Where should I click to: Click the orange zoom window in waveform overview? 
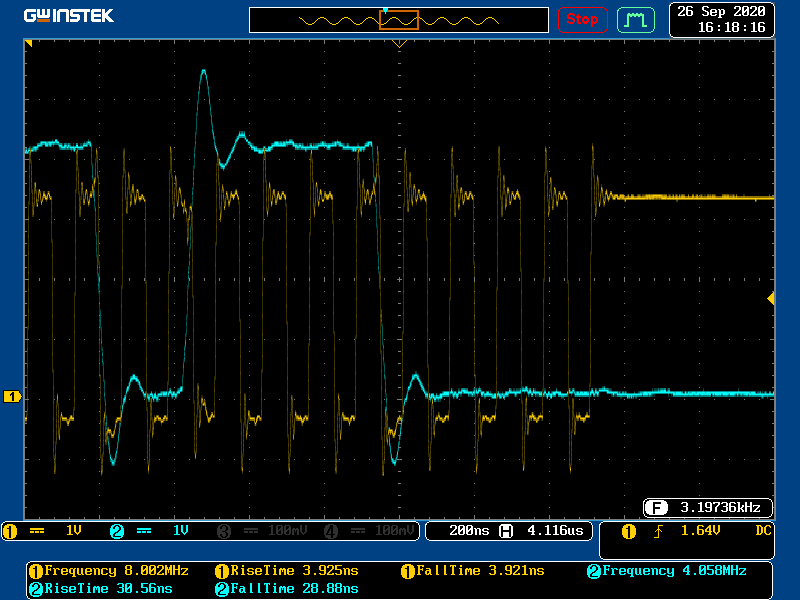point(398,19)
